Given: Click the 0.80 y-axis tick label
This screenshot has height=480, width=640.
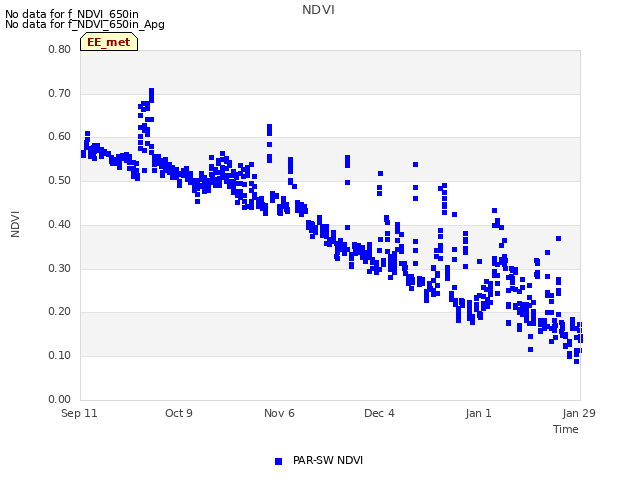Looking at the screenshot, I should click(60, 49).
